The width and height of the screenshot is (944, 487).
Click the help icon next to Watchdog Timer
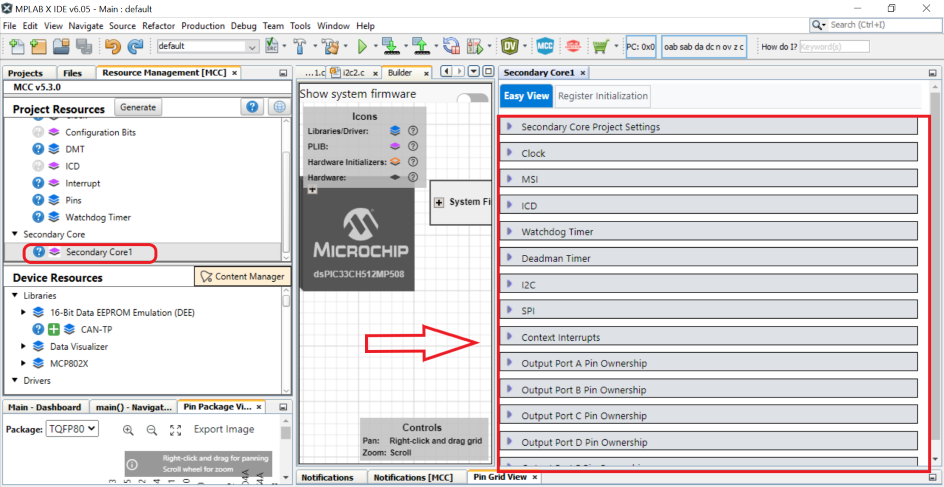click(x=38, y=217)
